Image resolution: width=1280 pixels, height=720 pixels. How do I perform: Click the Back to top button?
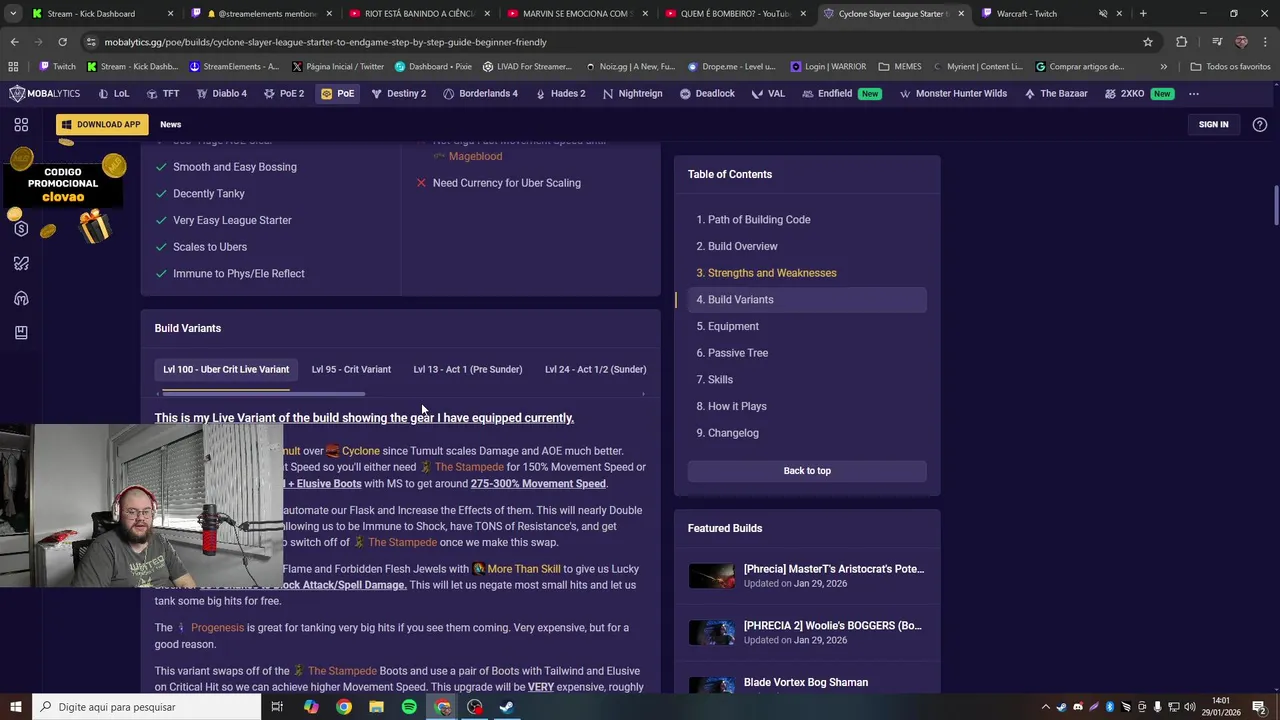[x=807, y=470]
